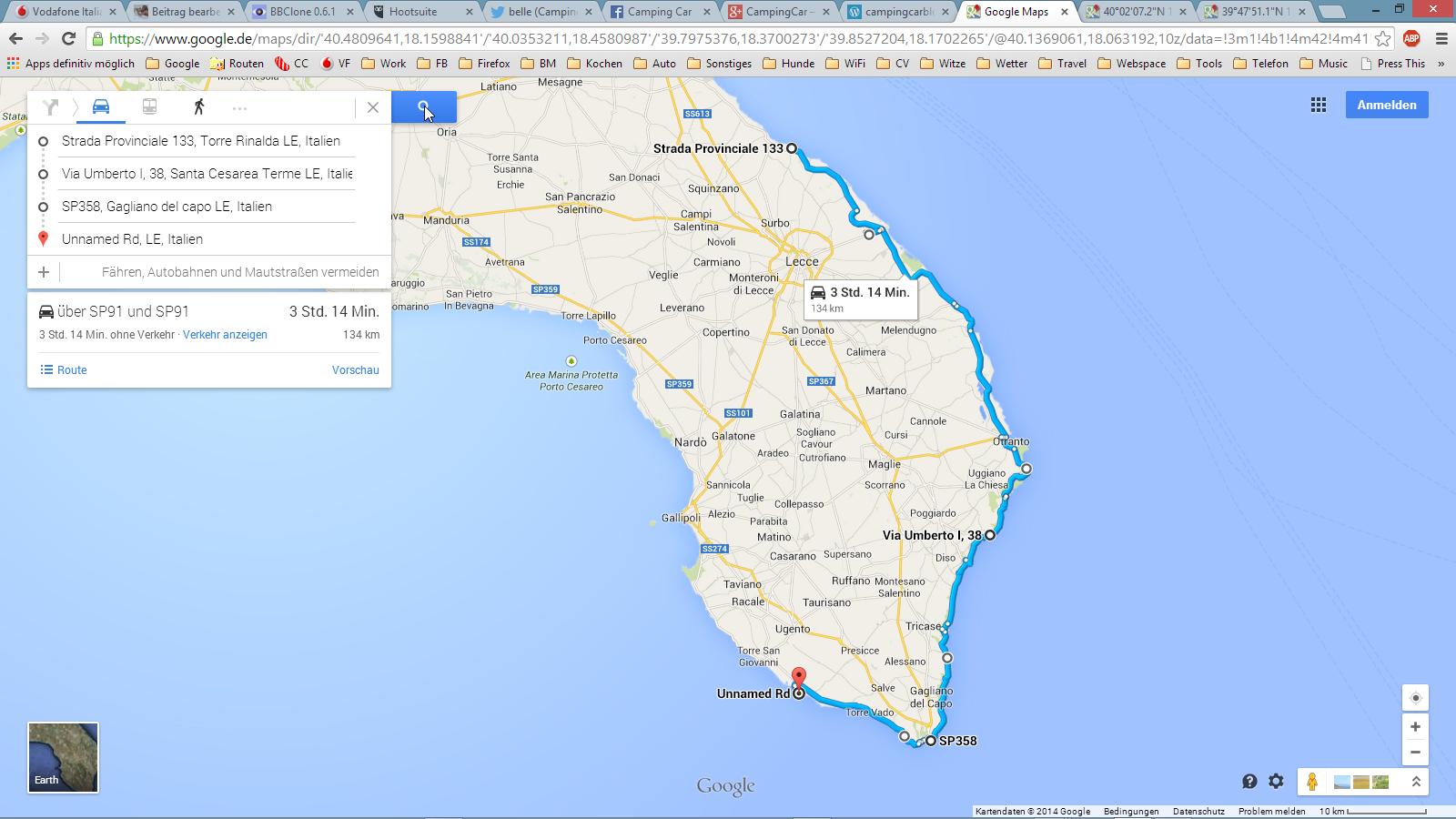
Task: Edit the Unnamed Rd destination field
Action: tap(208, 239)
